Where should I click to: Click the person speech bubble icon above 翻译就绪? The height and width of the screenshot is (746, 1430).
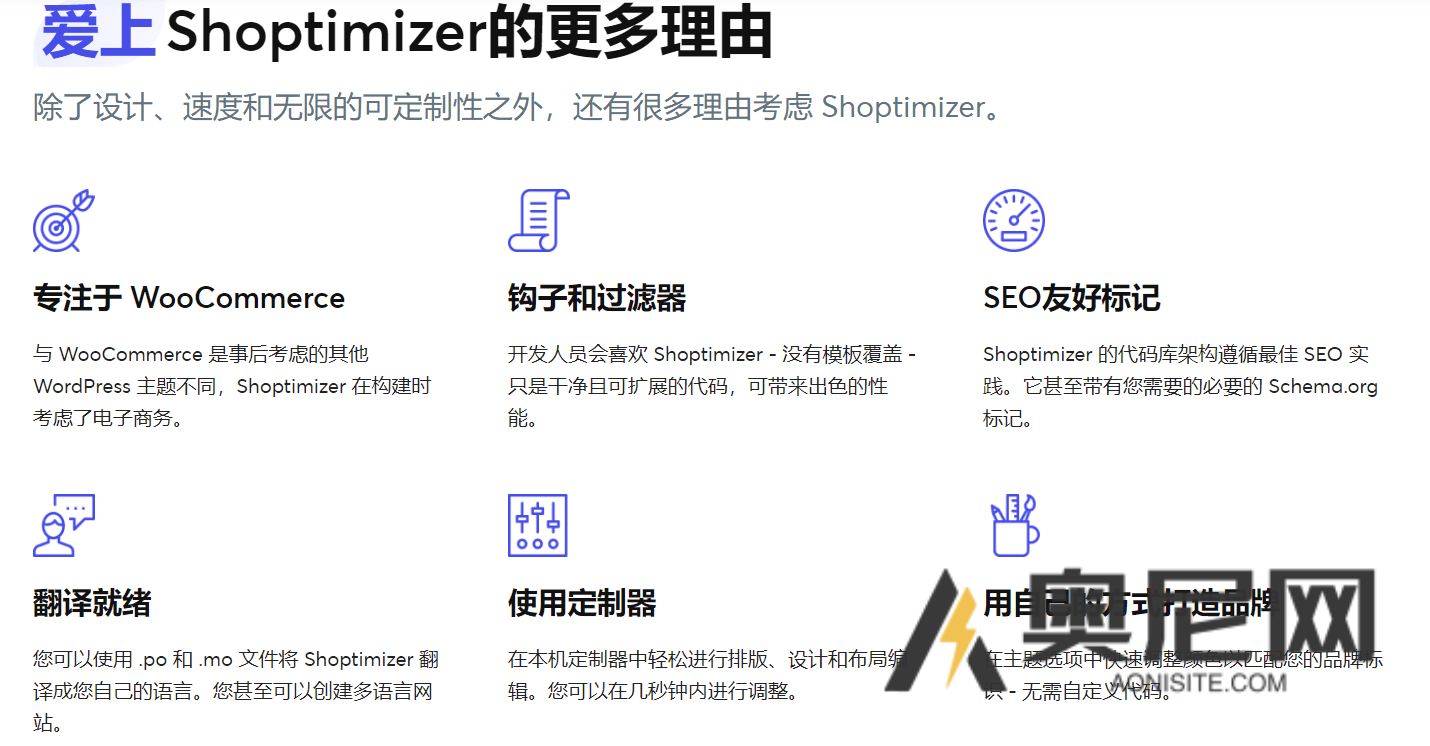[x=64, y=525]
